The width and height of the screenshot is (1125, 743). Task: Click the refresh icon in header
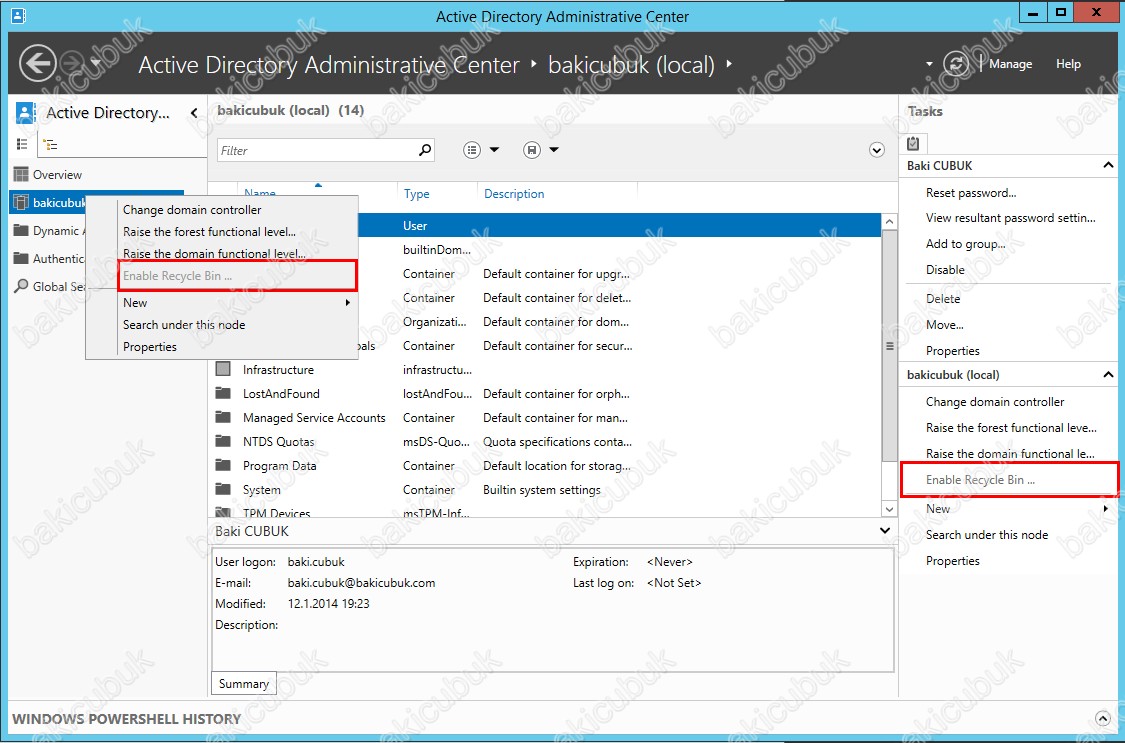pos(956,64)
